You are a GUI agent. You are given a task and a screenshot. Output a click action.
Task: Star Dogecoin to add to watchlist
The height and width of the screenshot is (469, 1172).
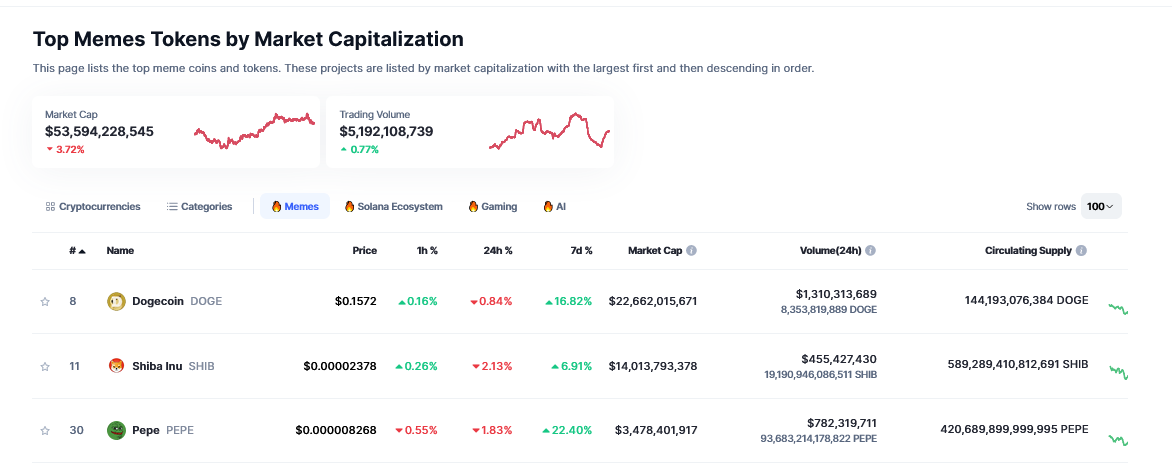click(44, 301)
